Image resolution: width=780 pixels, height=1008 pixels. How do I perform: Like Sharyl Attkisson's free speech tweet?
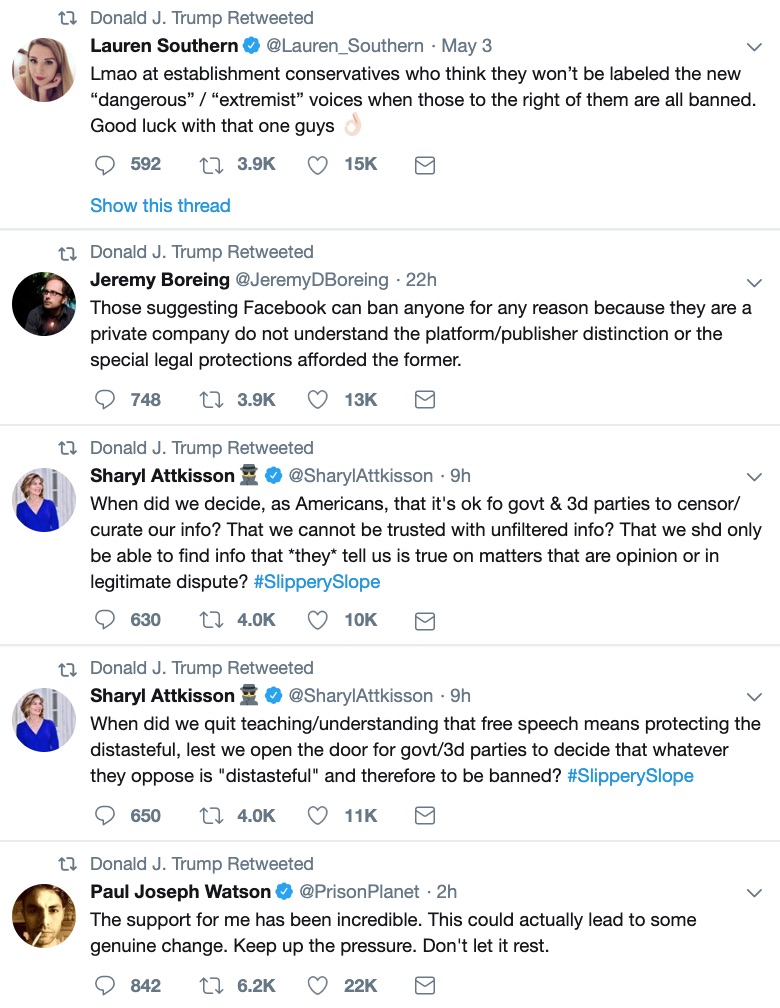click(x=317, y=816)
